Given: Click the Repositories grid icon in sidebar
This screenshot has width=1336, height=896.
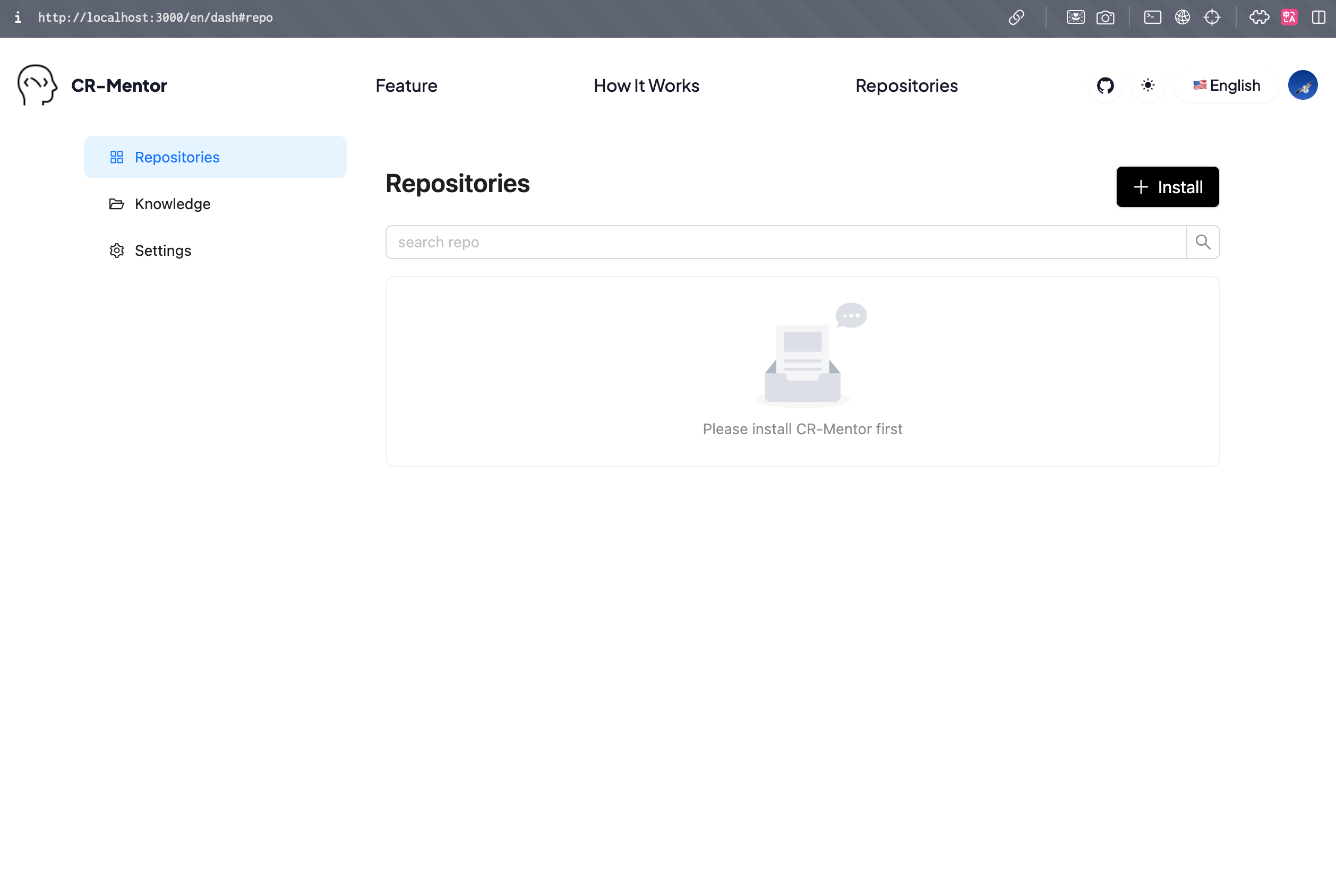Looking at the screenshot, I should [x=117, y=157].
